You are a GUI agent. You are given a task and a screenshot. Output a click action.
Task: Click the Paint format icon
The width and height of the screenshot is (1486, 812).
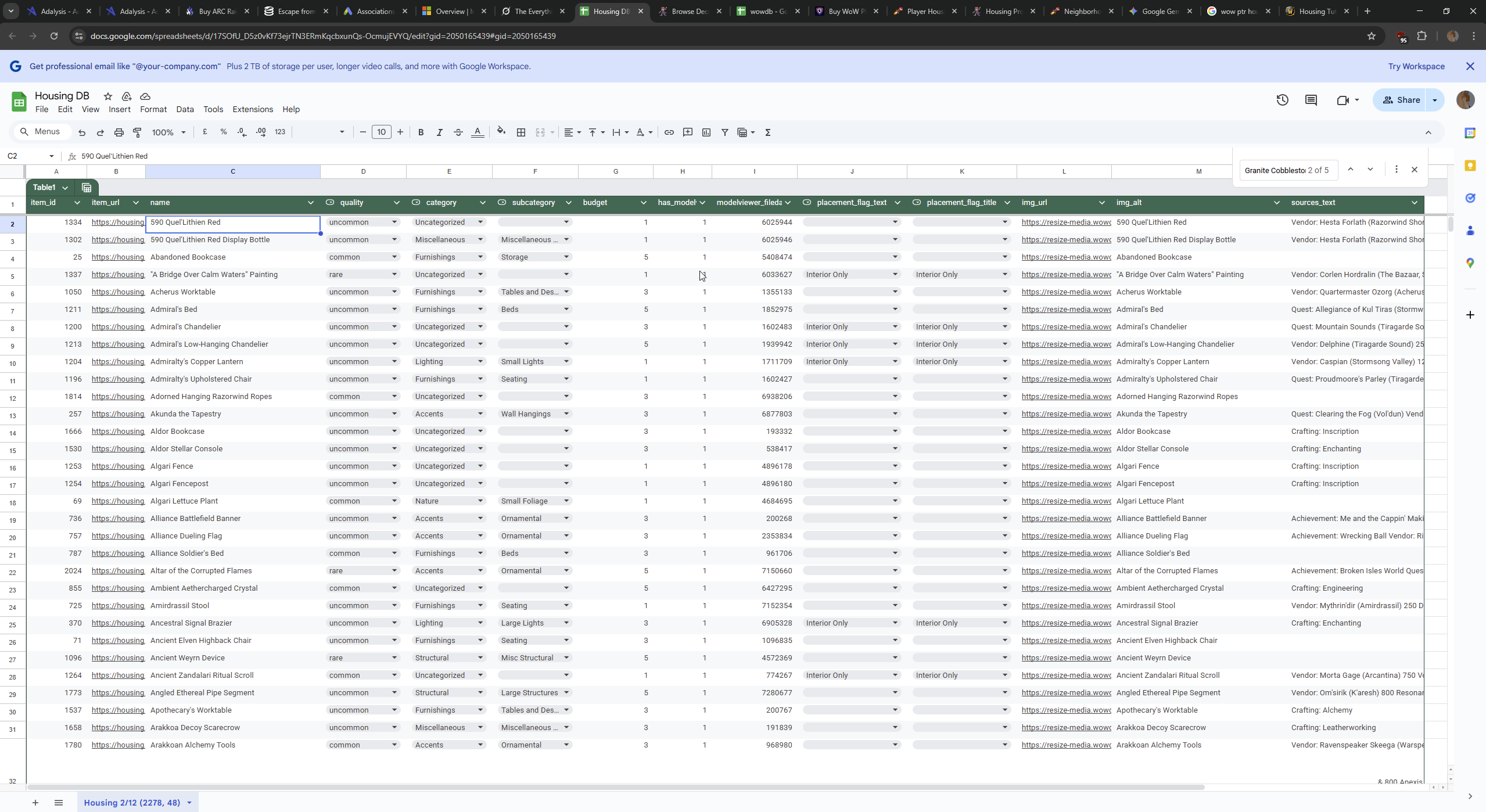coord(138,132)
